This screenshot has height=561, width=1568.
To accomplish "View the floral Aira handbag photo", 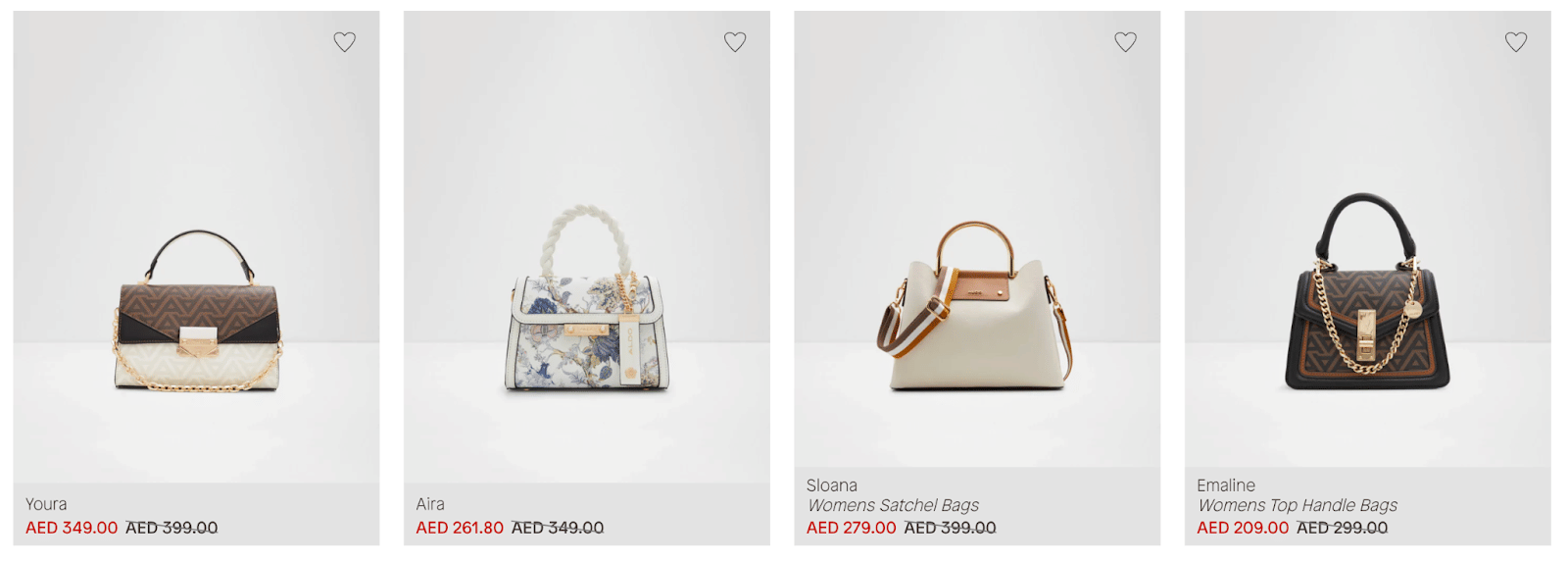I will point(587,299).
